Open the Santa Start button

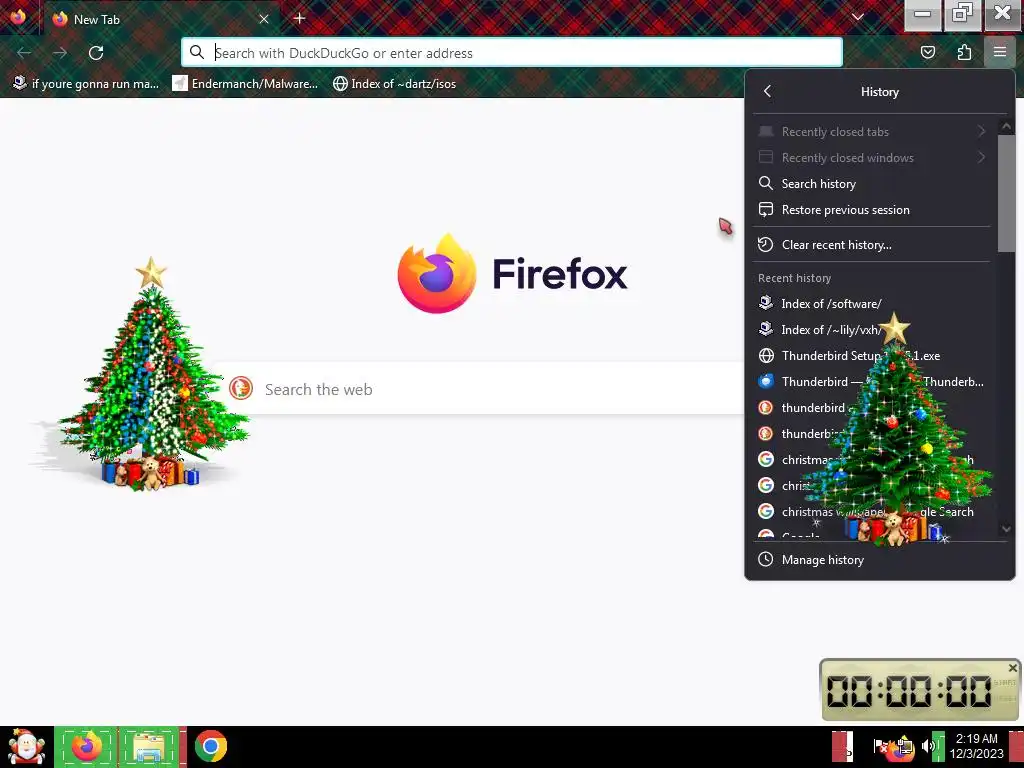click(26, 747)
